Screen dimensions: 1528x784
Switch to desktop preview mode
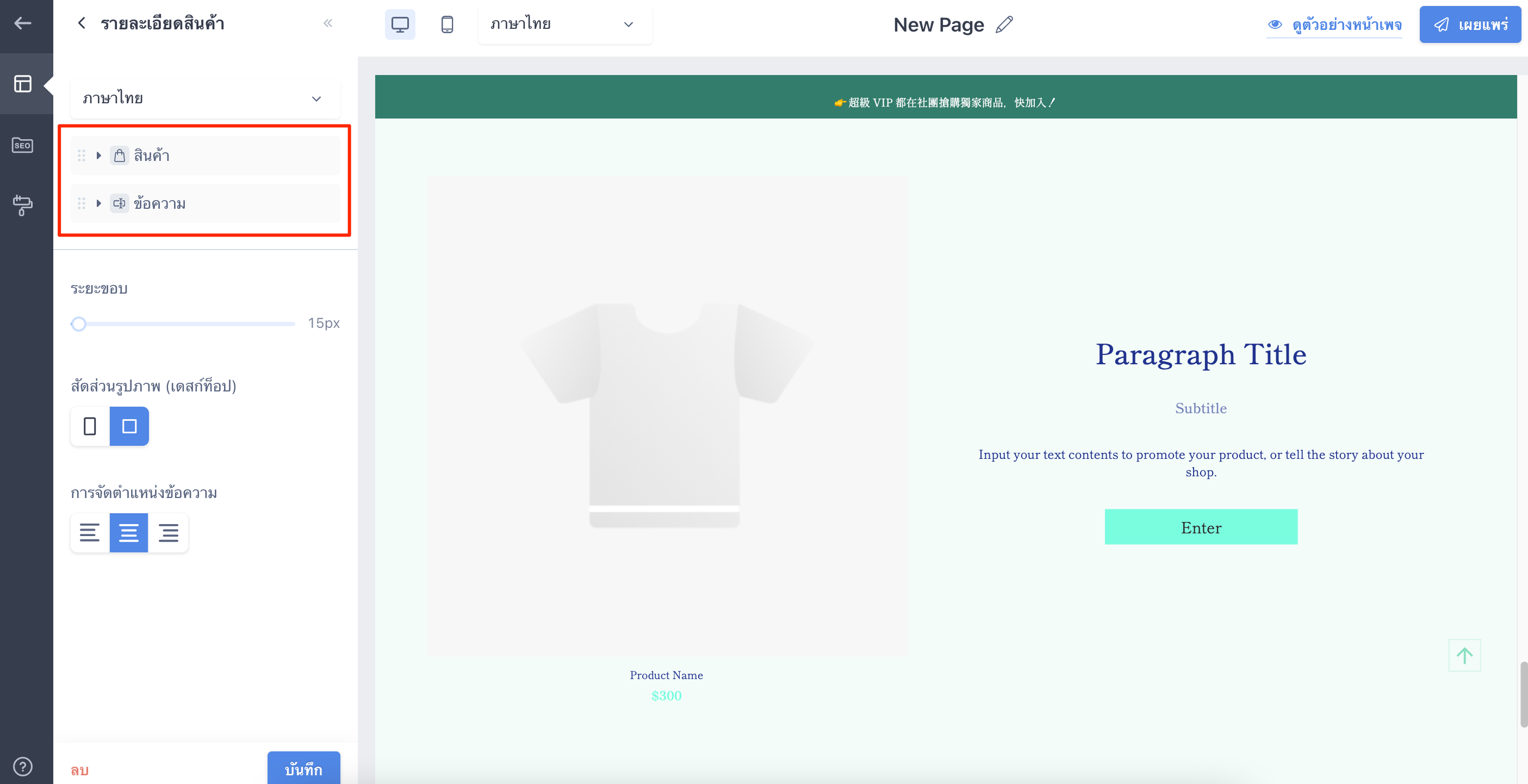[400, 24]
